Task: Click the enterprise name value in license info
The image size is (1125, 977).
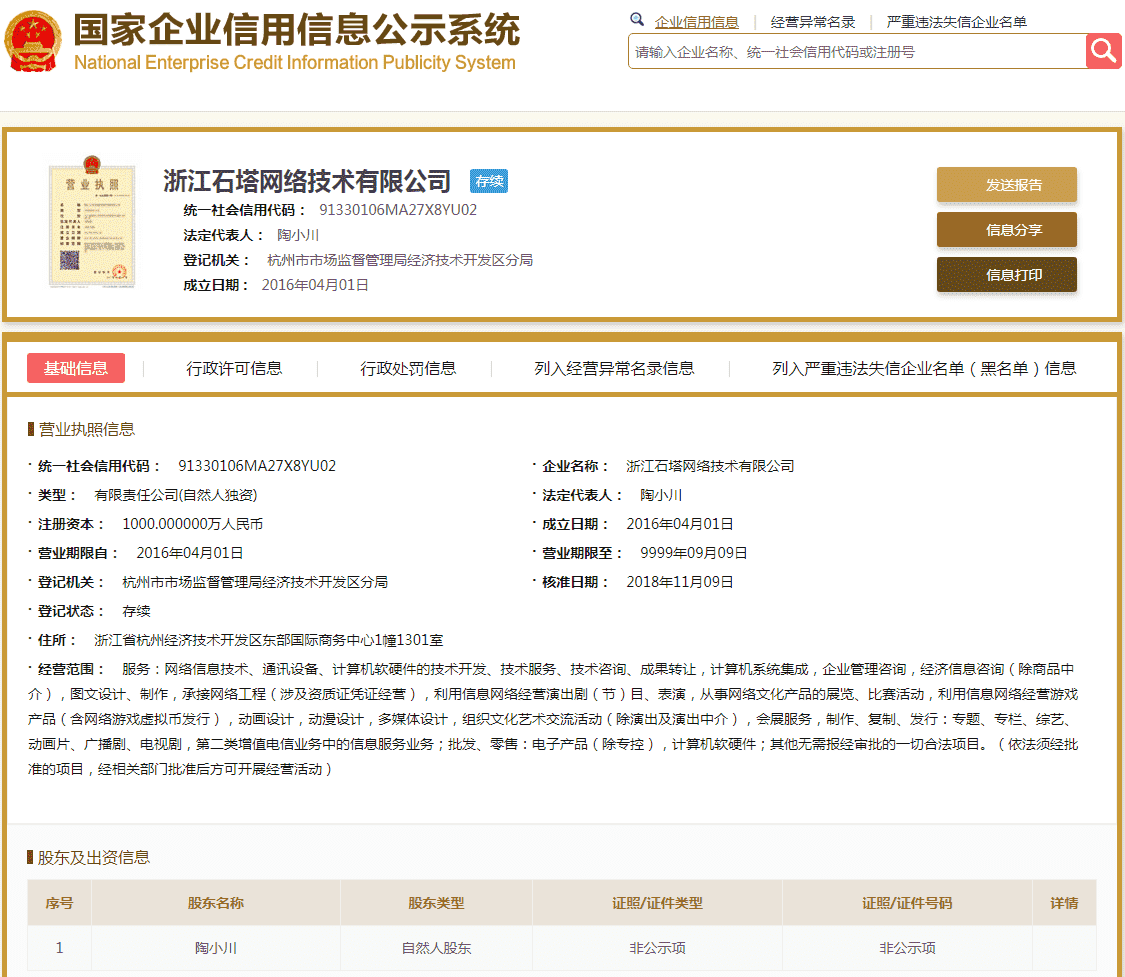Action: [x=710, y=466]
